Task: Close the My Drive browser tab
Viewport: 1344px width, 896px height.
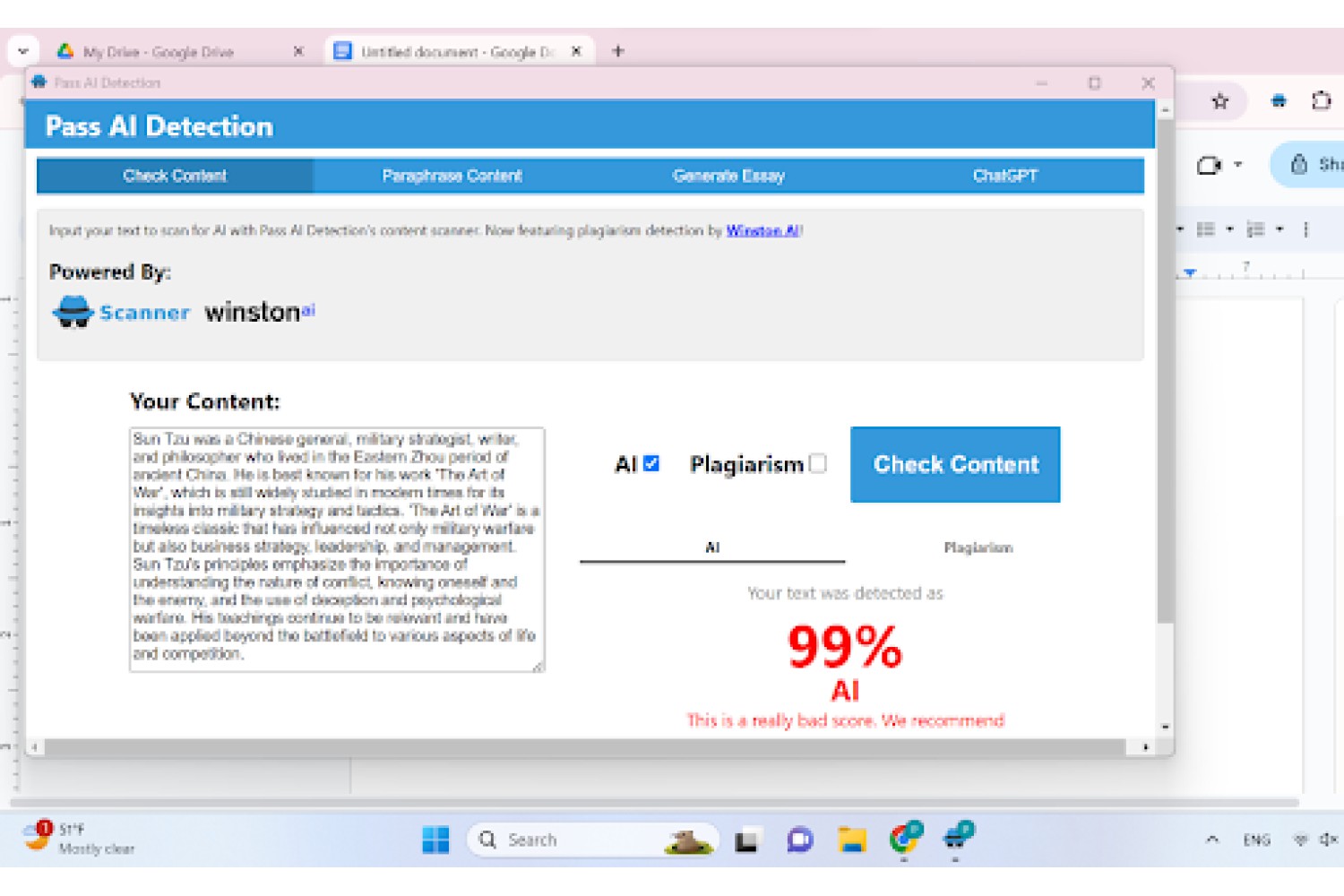Action: [x=298, y=52]
